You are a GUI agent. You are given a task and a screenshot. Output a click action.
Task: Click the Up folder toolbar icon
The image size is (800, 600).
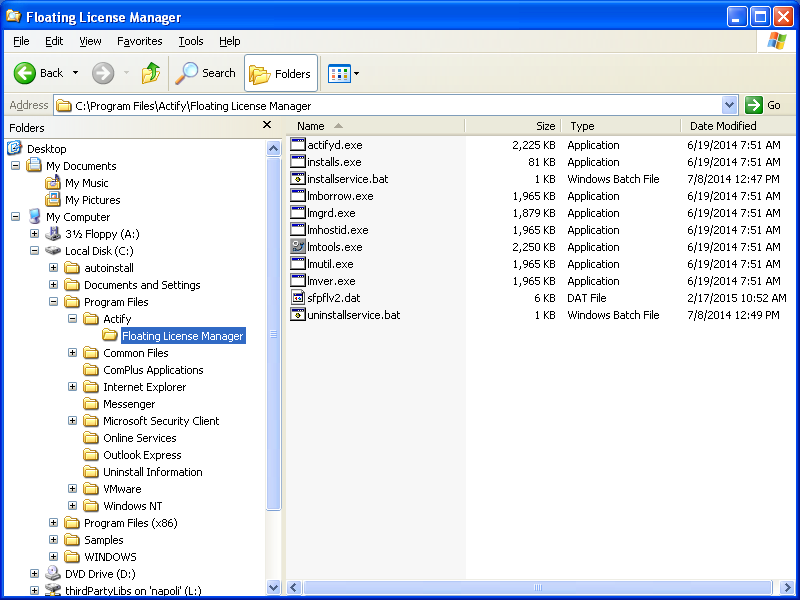[151, 73]
